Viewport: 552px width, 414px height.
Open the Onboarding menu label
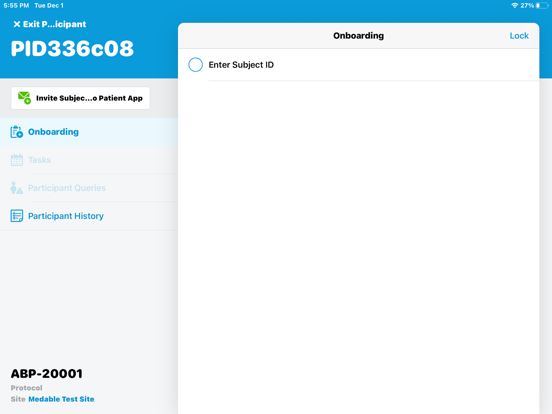coord(53,132)
